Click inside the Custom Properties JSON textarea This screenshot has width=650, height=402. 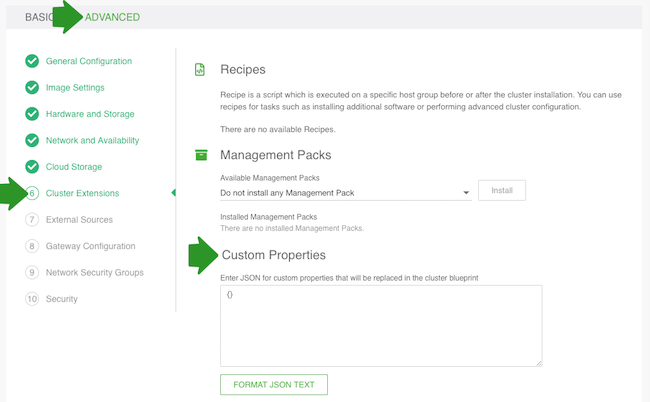[380, 325]
